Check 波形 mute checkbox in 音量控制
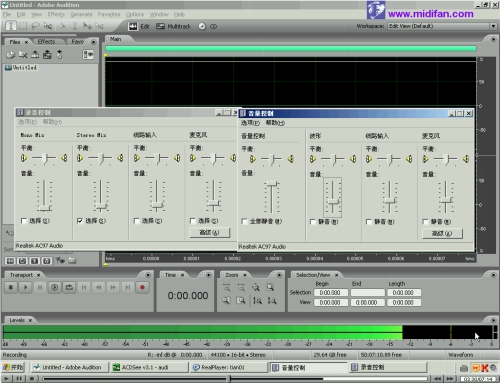Viewport: 500px width, 383px height. 313,222
